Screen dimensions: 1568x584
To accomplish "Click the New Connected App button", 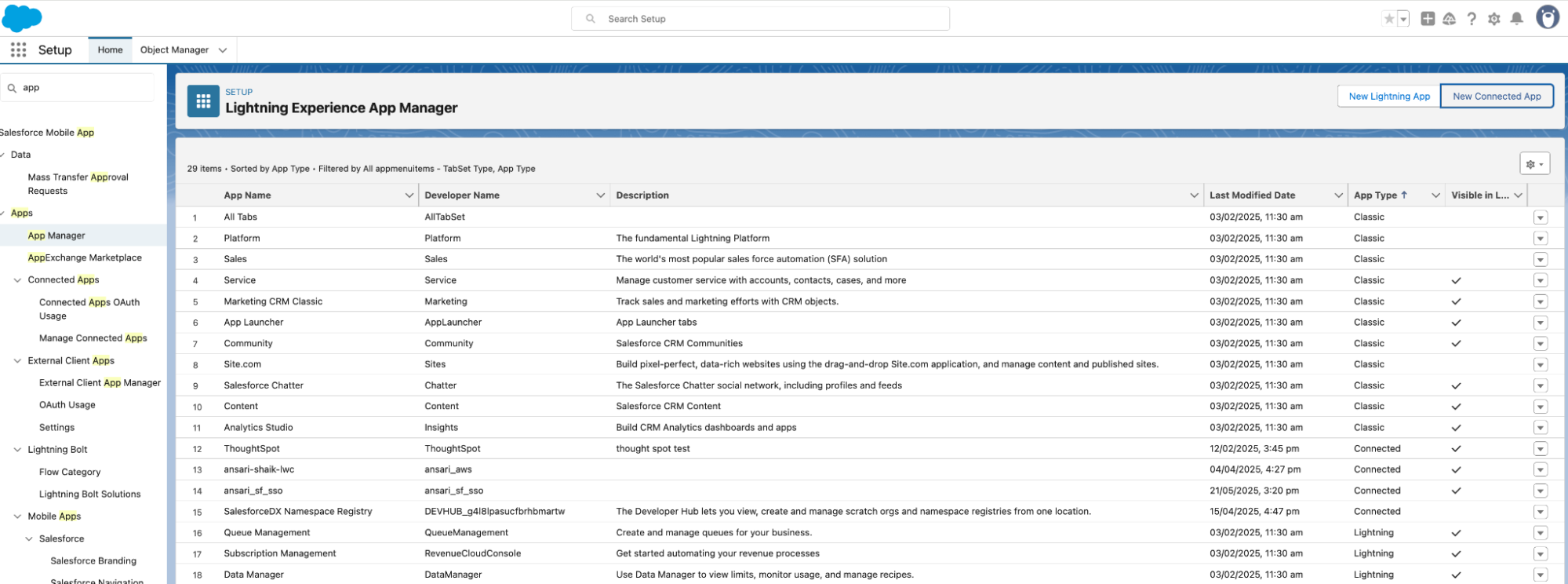I will 1496,97.
